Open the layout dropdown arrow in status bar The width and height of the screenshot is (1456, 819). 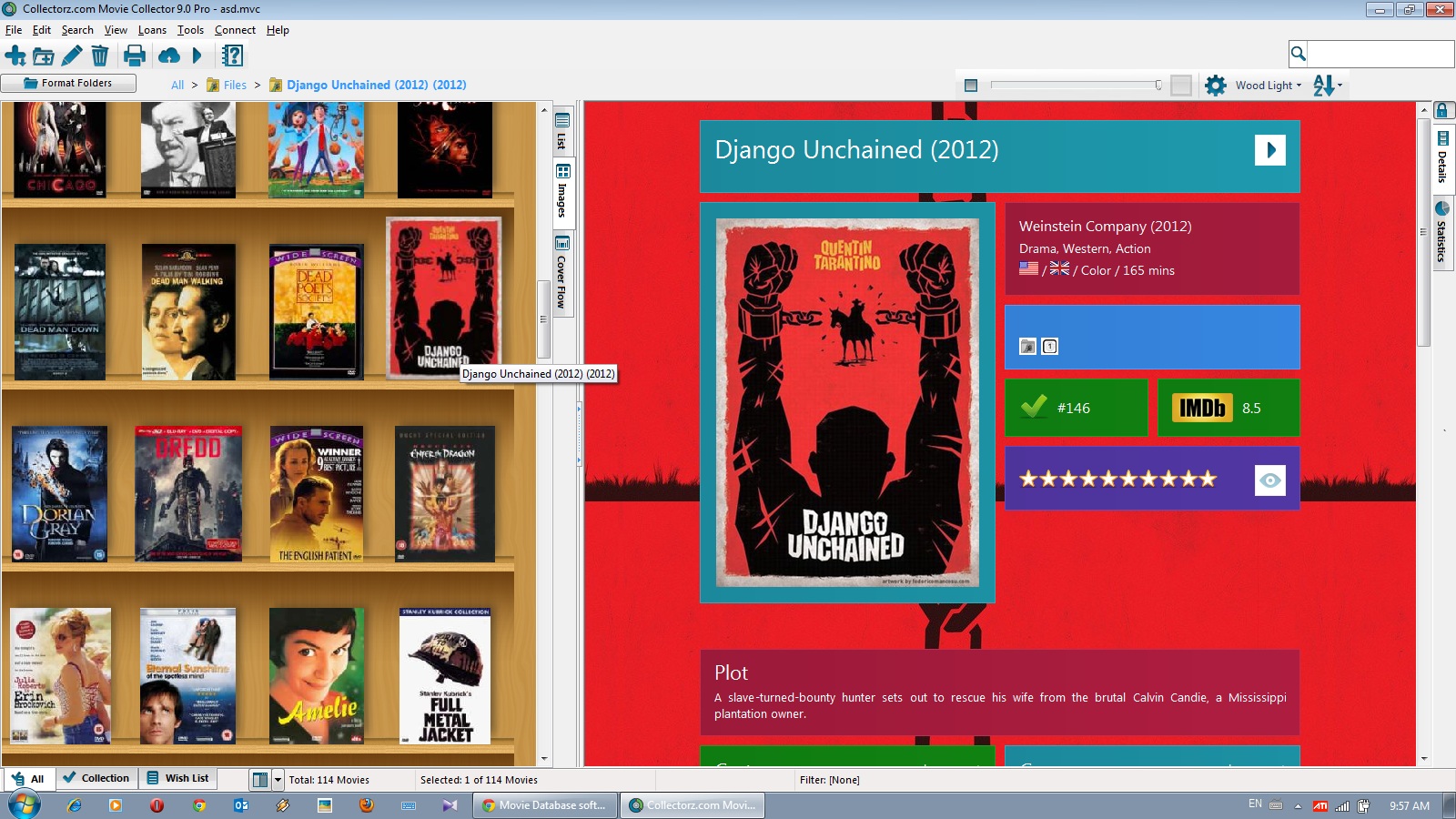coord(278,780)
